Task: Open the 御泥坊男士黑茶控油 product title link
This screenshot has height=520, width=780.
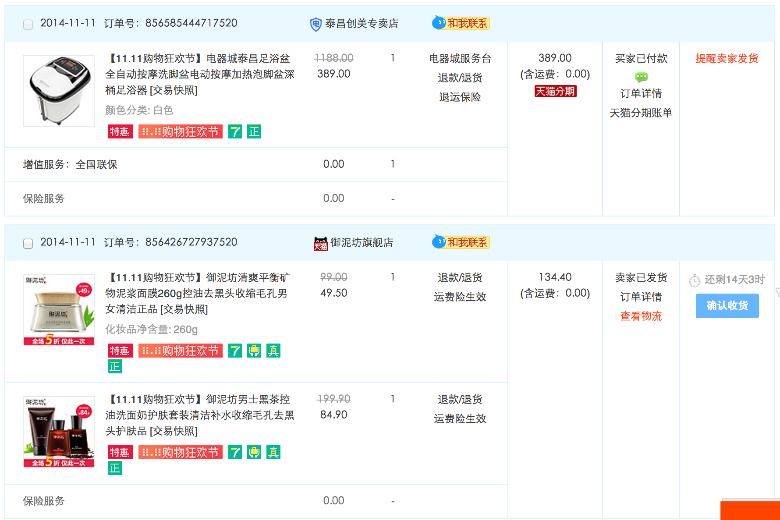Action: point(199,415)
